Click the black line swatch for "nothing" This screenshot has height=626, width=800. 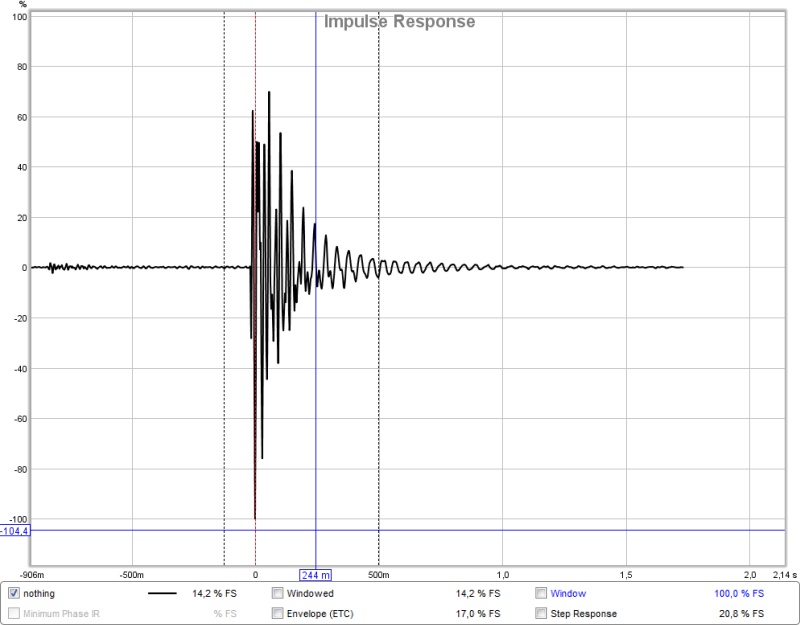click(162, 593)
